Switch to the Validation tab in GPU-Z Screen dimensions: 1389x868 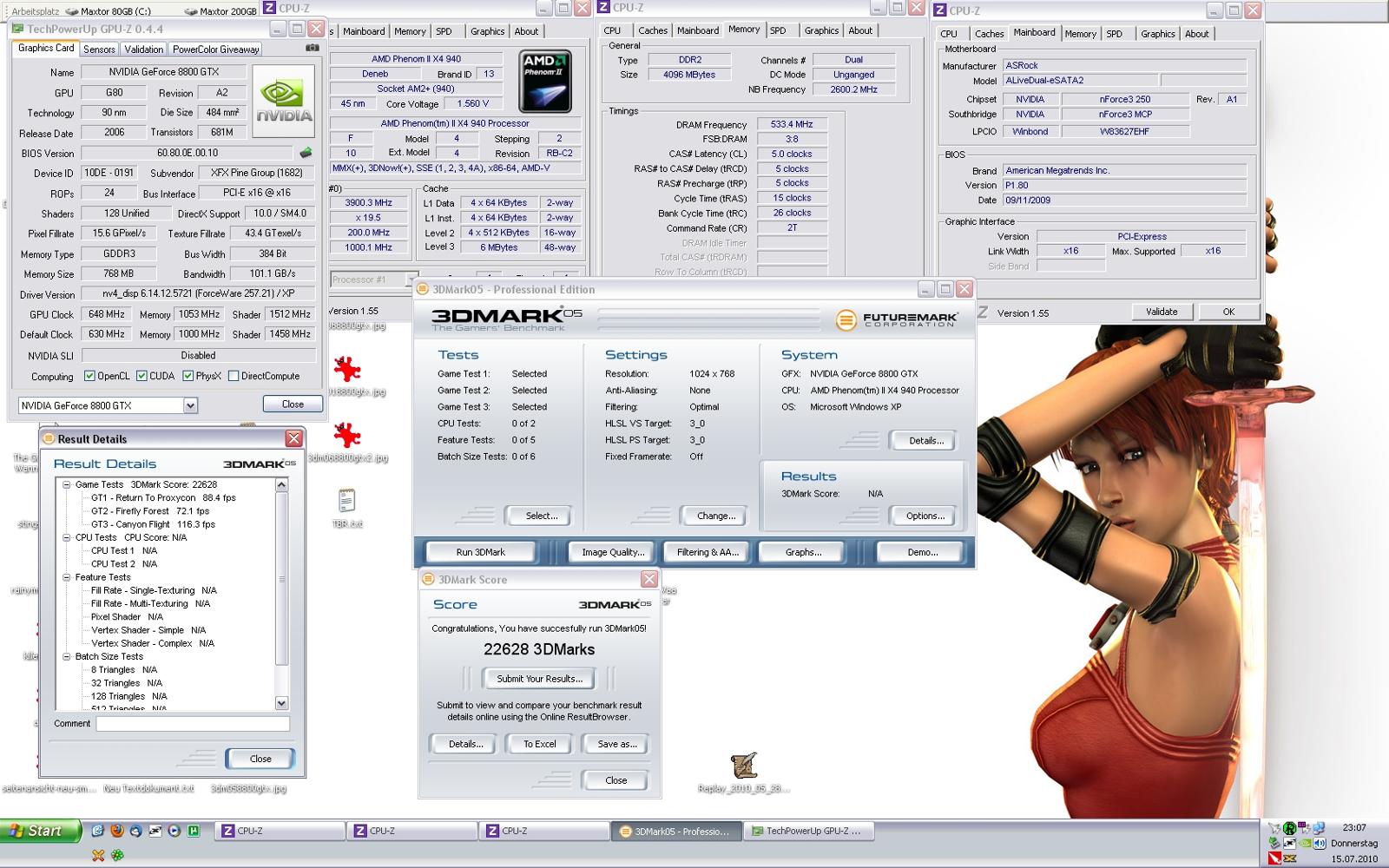pos(143,49)
